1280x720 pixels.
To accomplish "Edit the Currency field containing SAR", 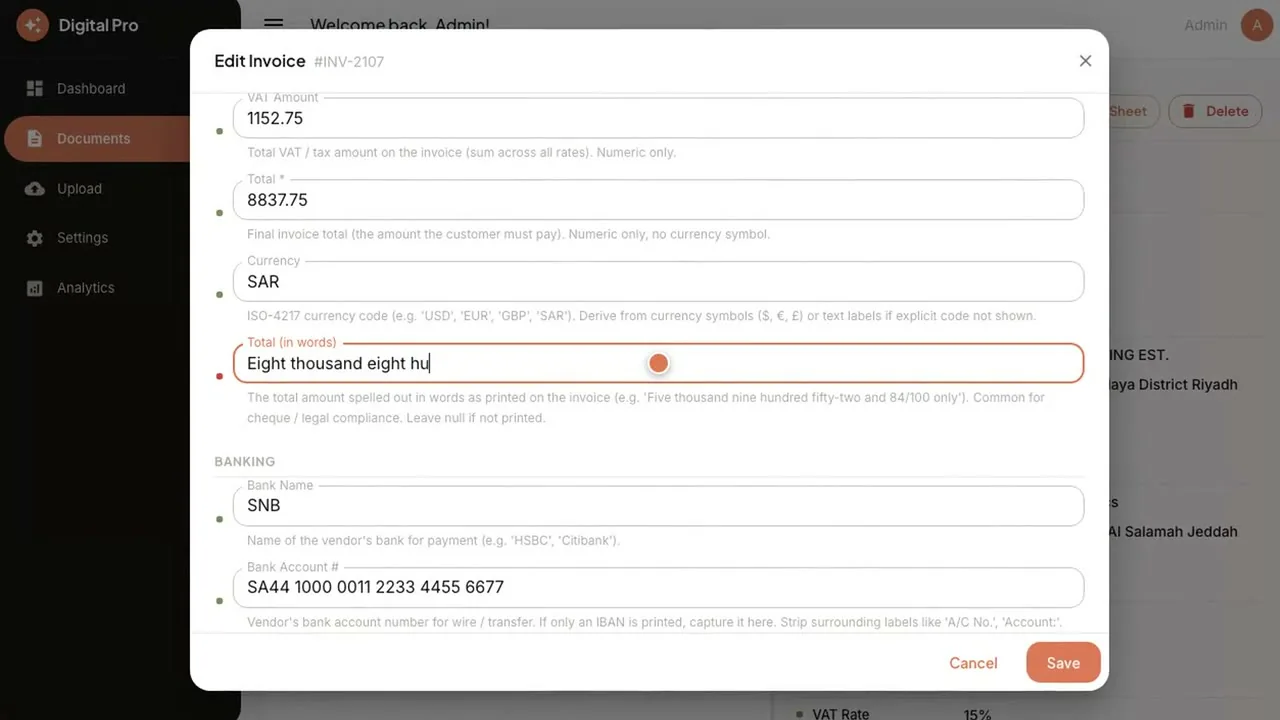I will 658,282.
